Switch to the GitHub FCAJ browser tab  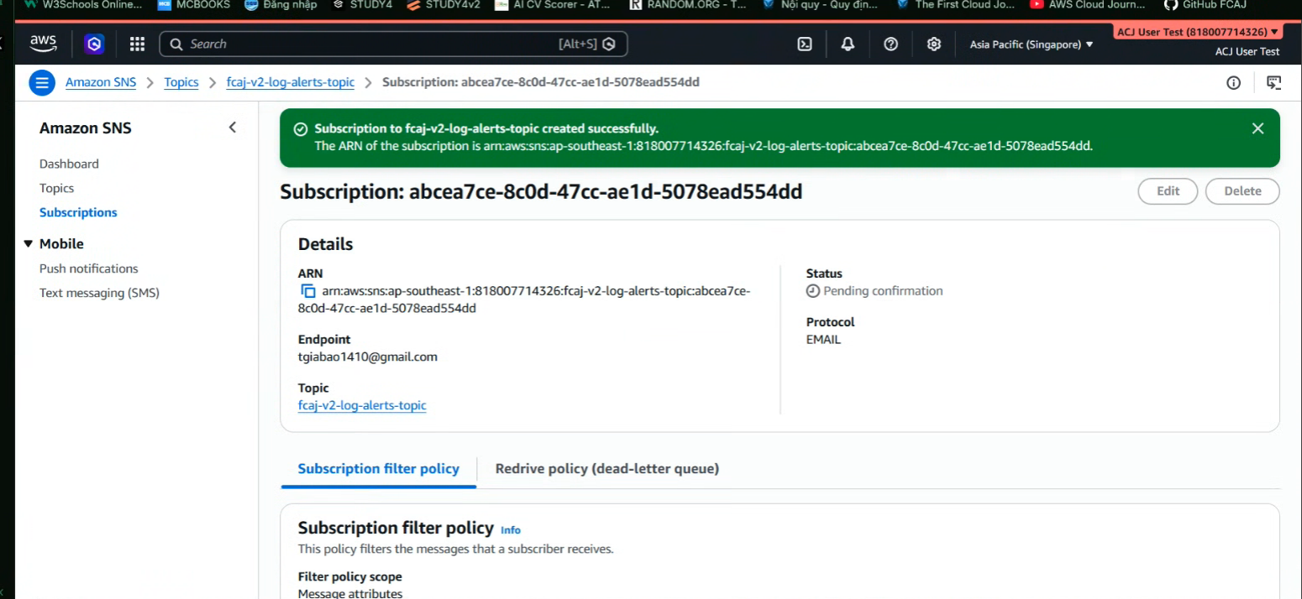(x=1205, y=5)
